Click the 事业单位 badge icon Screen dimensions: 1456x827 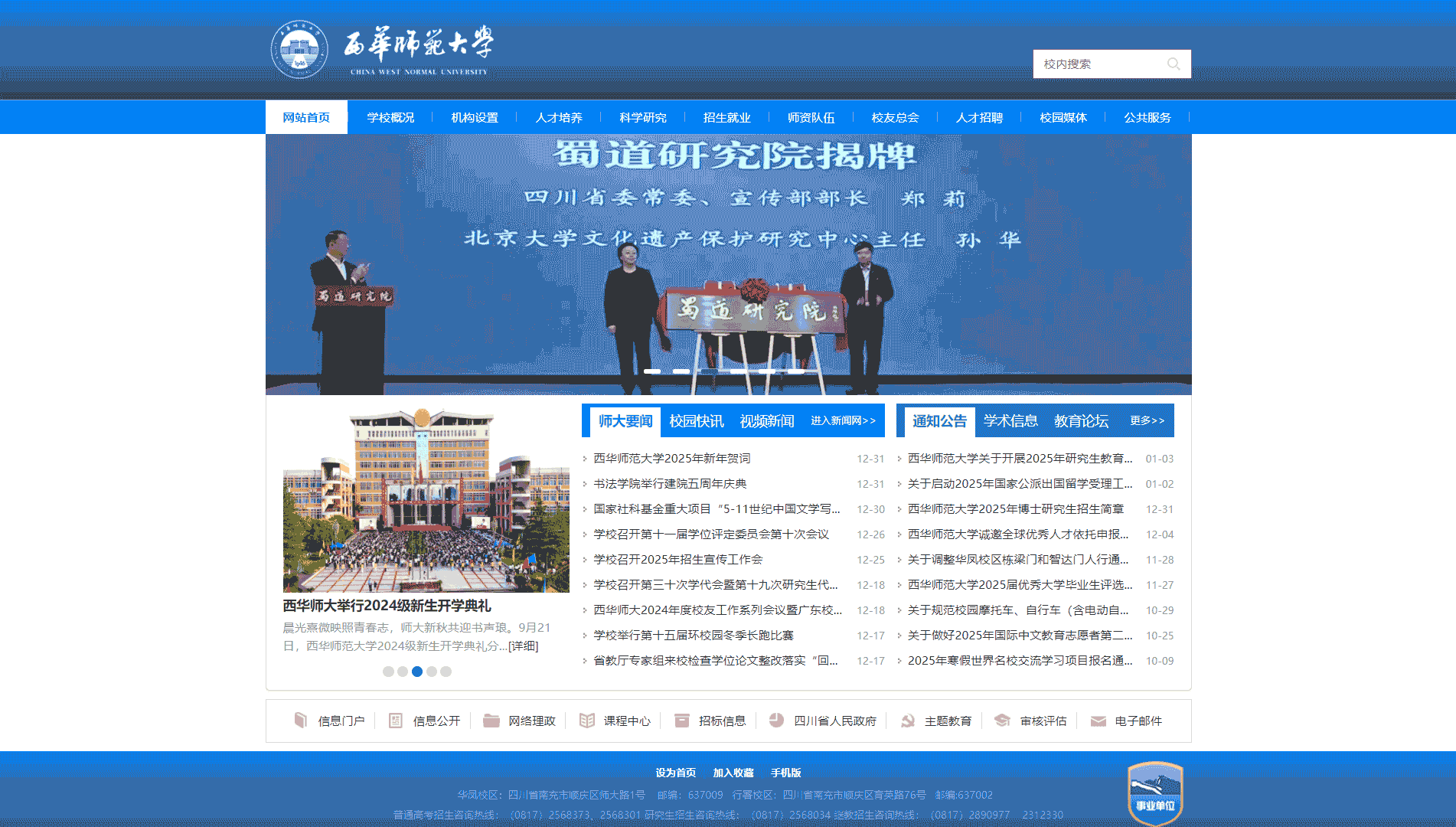[1155, 793]
